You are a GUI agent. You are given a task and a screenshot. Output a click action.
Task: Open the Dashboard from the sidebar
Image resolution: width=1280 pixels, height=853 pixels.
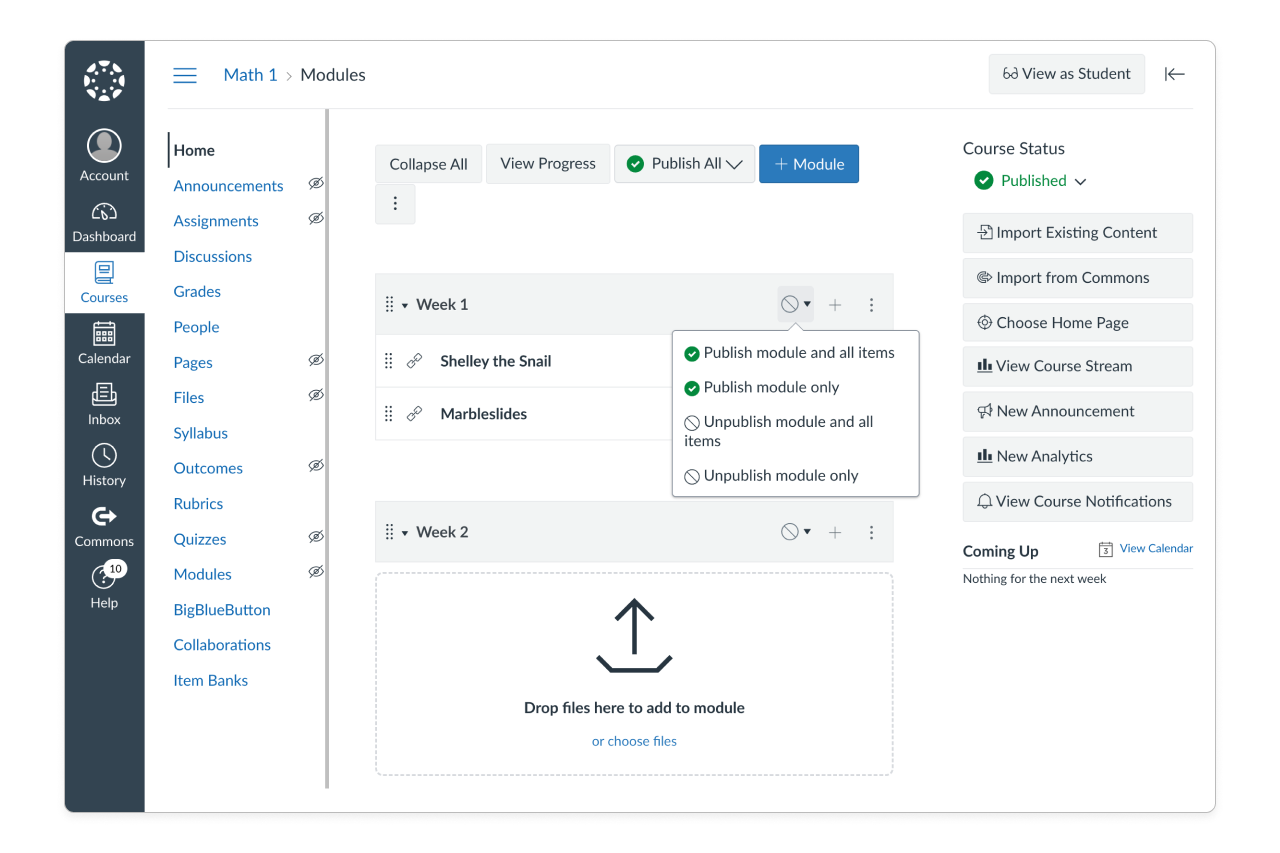click(104, 221)
